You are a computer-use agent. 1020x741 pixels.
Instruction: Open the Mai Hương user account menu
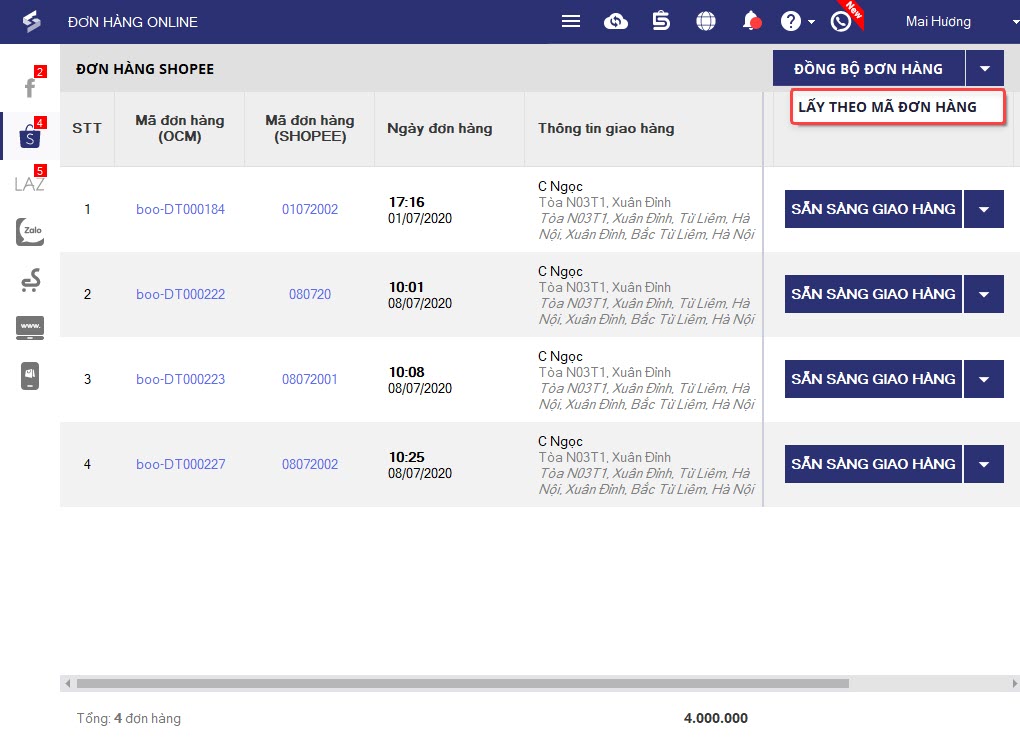pyautogui.click(x=938, y=21)
